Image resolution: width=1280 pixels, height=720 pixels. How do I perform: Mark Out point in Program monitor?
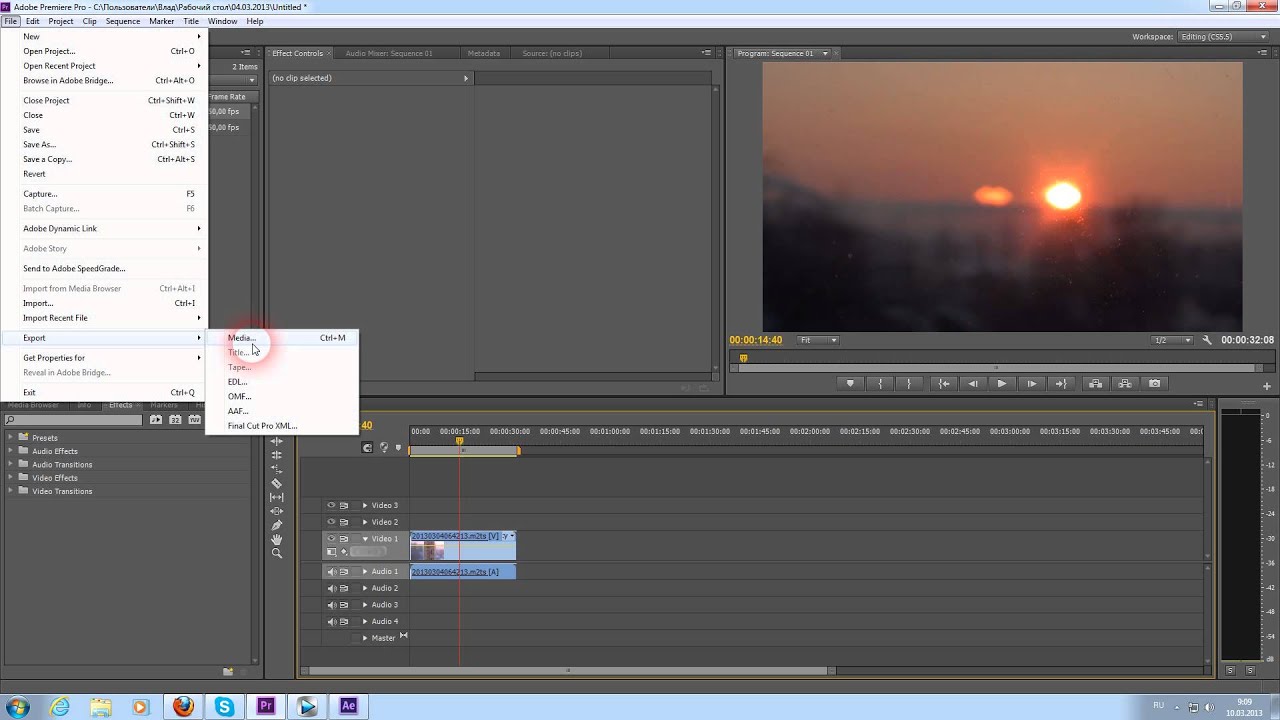pyautogui.click(x=909, y=383)
